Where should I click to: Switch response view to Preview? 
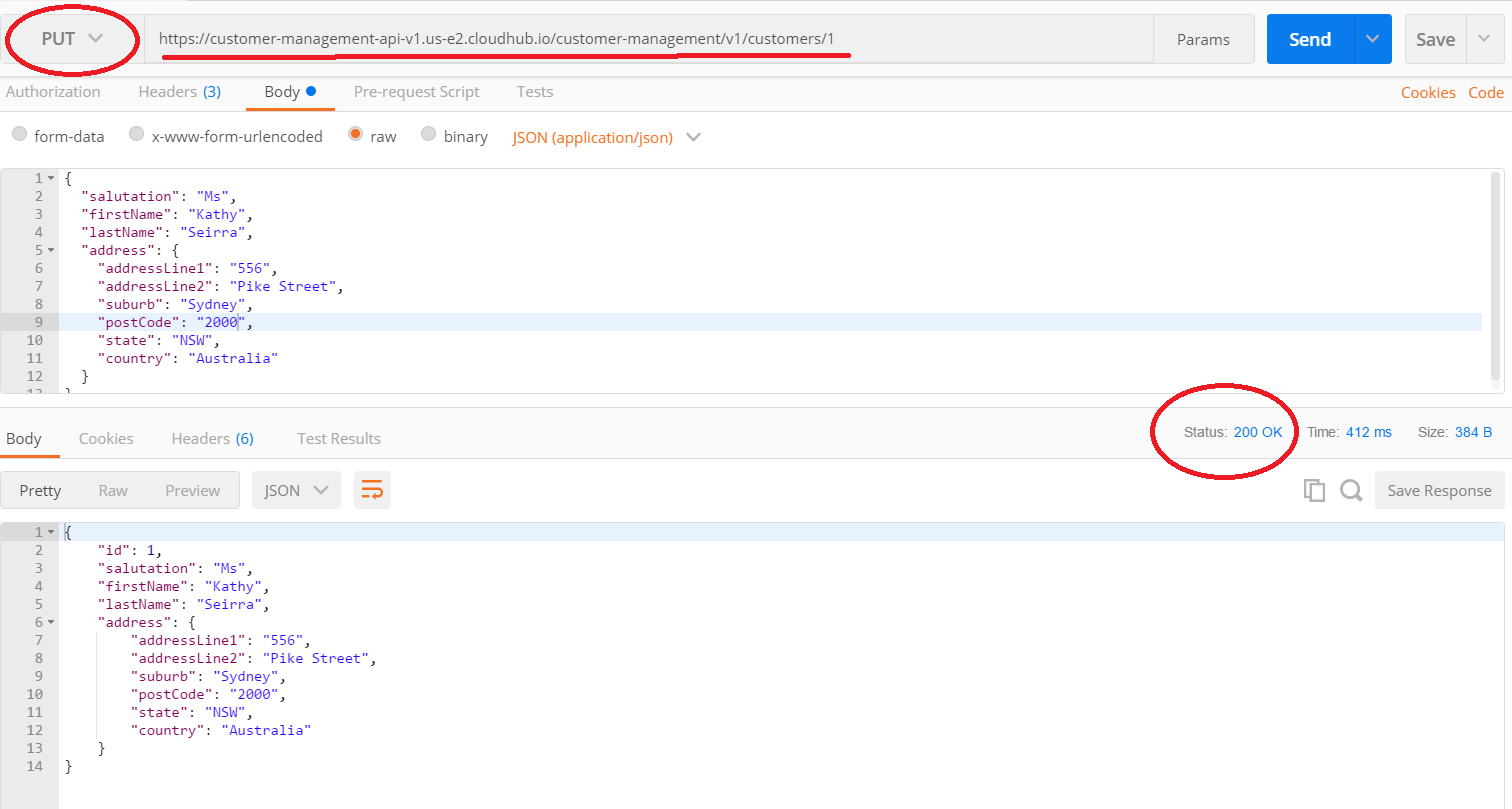click(x=192, y=490)
